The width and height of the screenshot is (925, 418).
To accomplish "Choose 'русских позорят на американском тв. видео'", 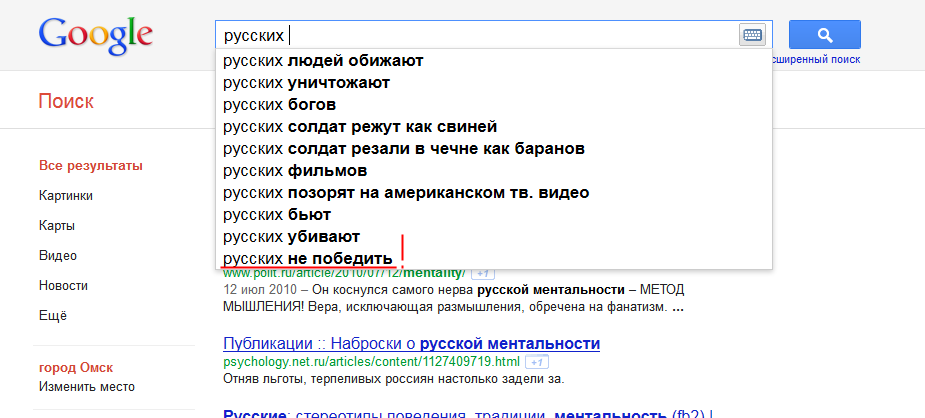I will point(494,193).
